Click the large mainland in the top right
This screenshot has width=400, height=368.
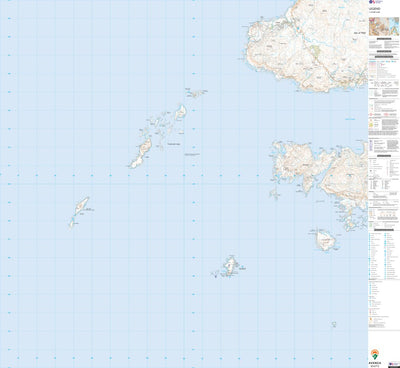(307, 45)
